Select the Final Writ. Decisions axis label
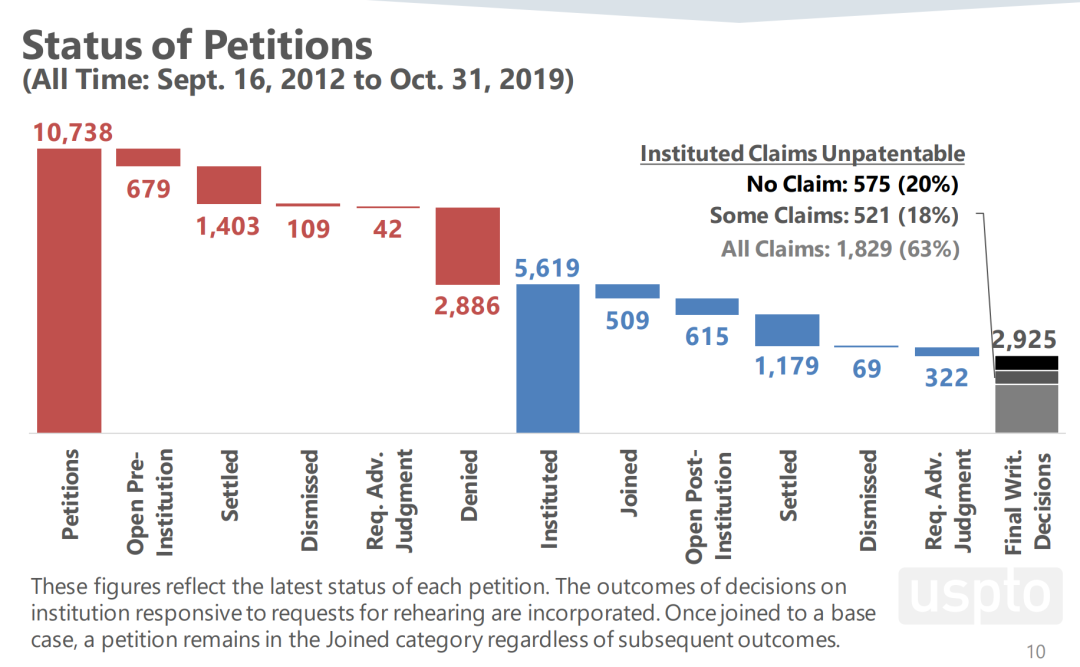1080x667 pixels. [x=1027, y=502]
